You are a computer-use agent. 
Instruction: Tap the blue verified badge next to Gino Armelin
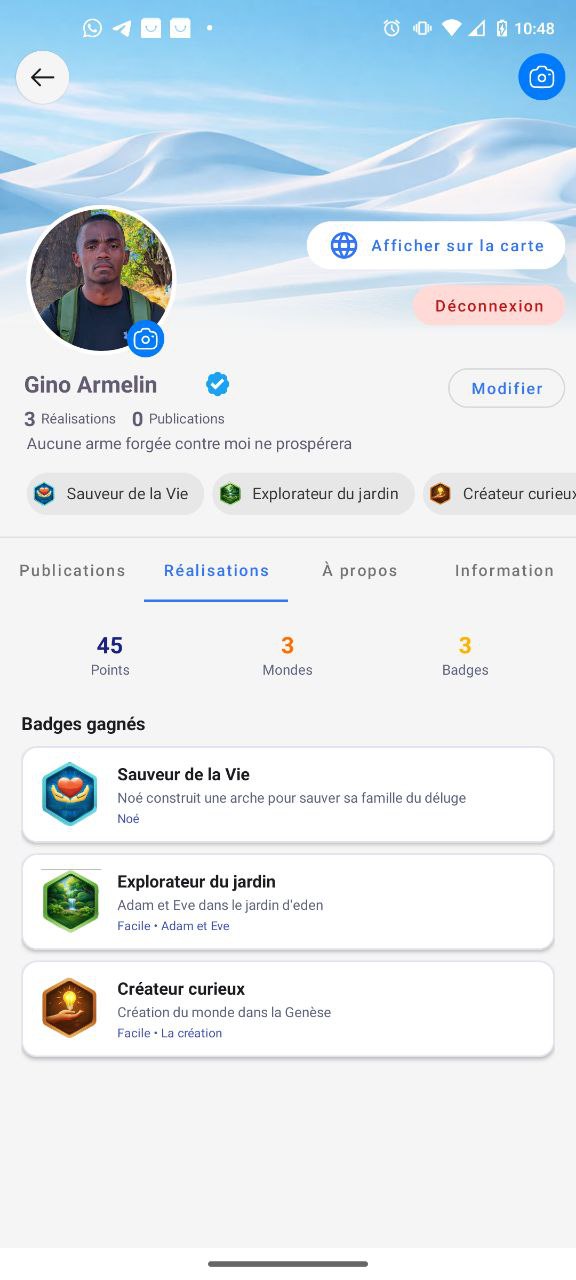tap(217, 384)
